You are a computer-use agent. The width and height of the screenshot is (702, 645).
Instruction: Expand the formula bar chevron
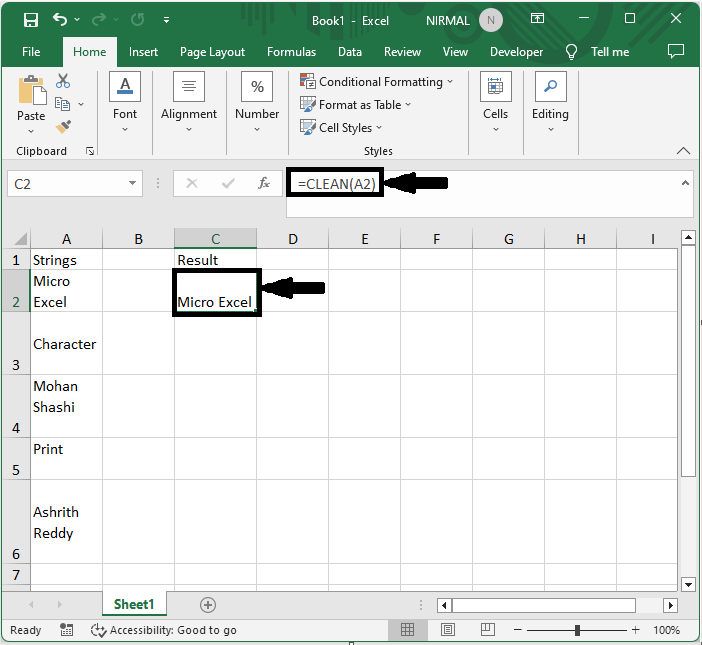tap(685, 183)
